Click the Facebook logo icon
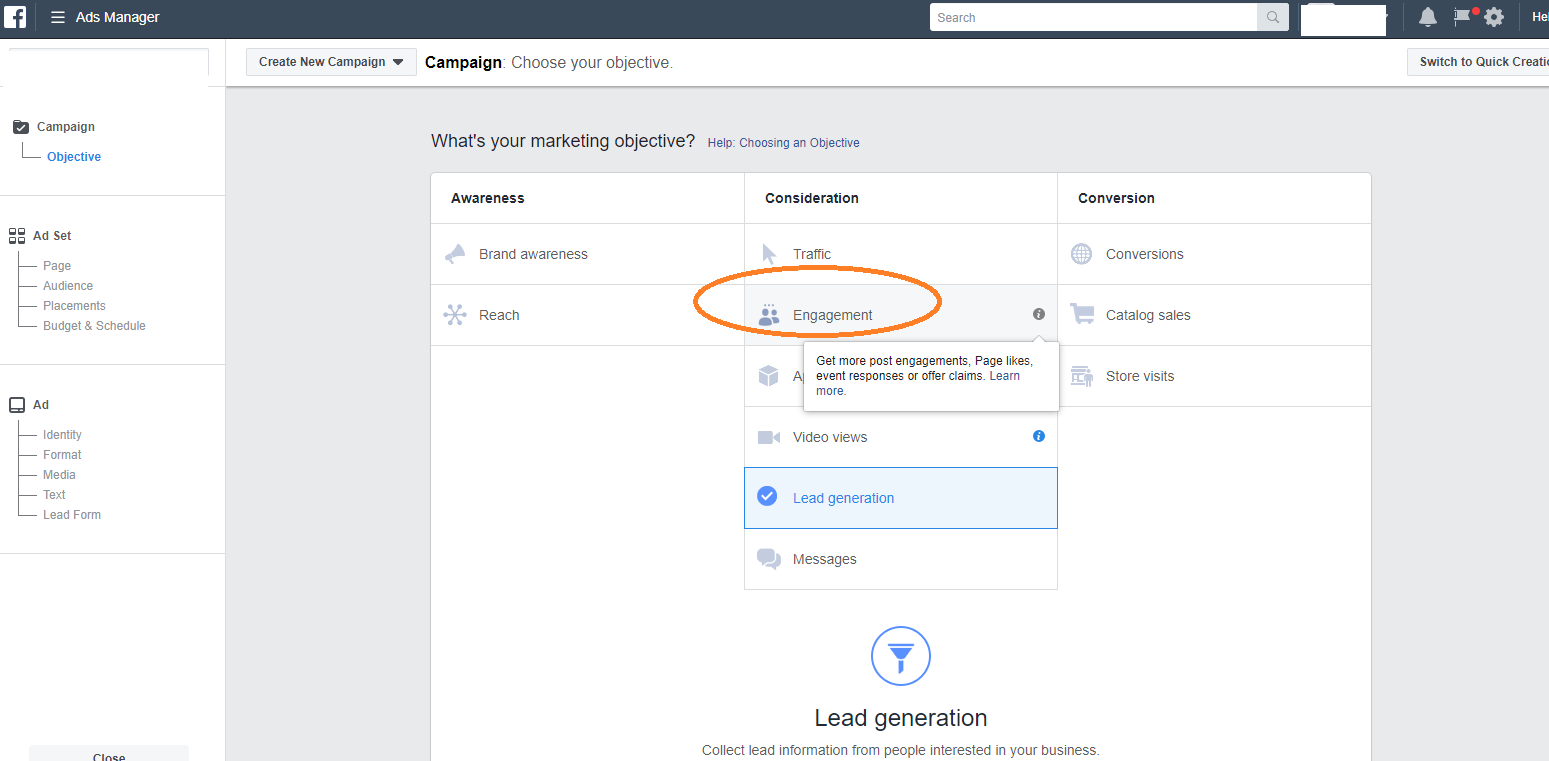Screen dimensions: 1549x761 (x=15, y=17)
